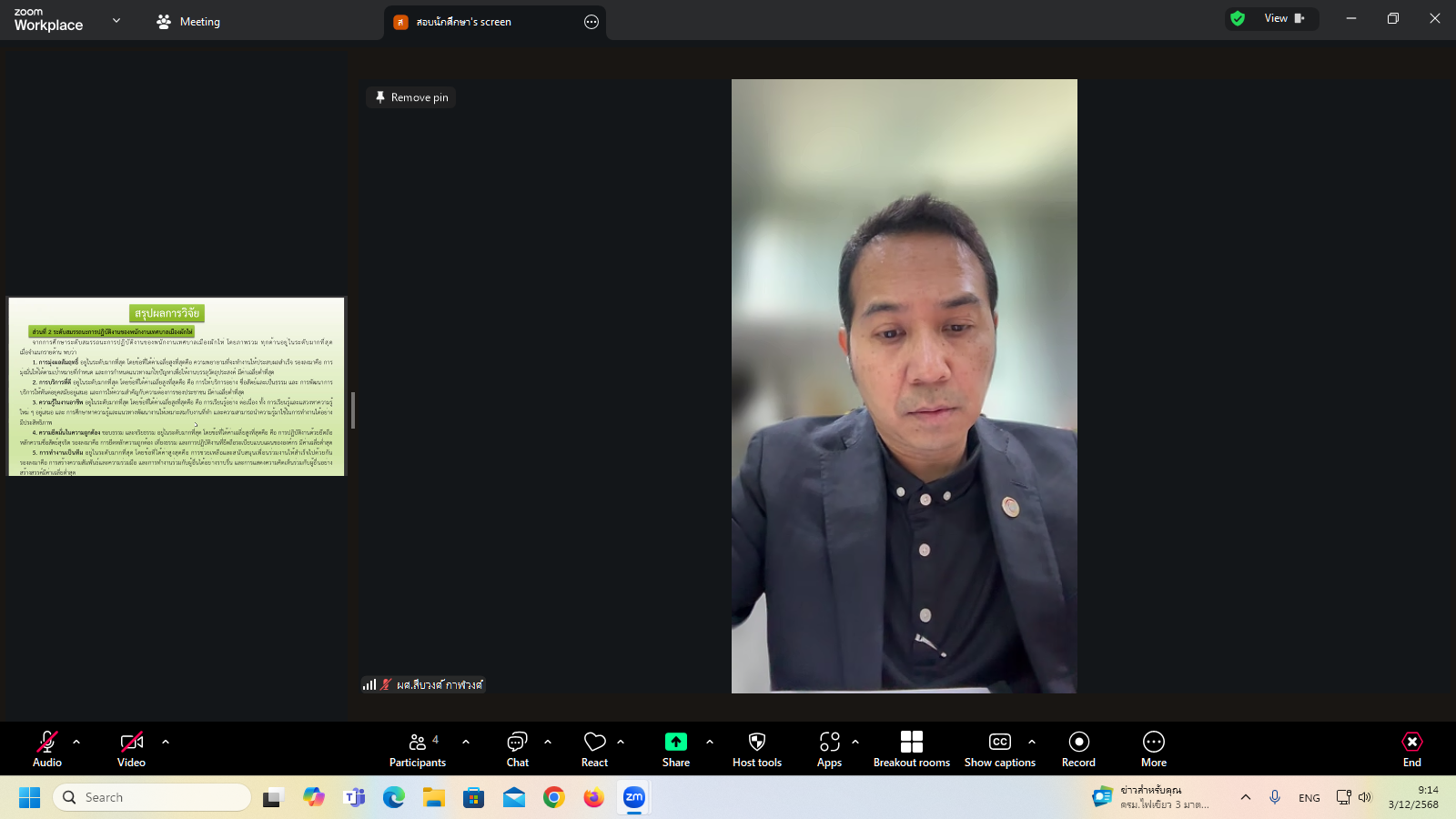Expand audio settings arrow next to Audio
This screenshot has width=1456, height=819.
point(76,742)
